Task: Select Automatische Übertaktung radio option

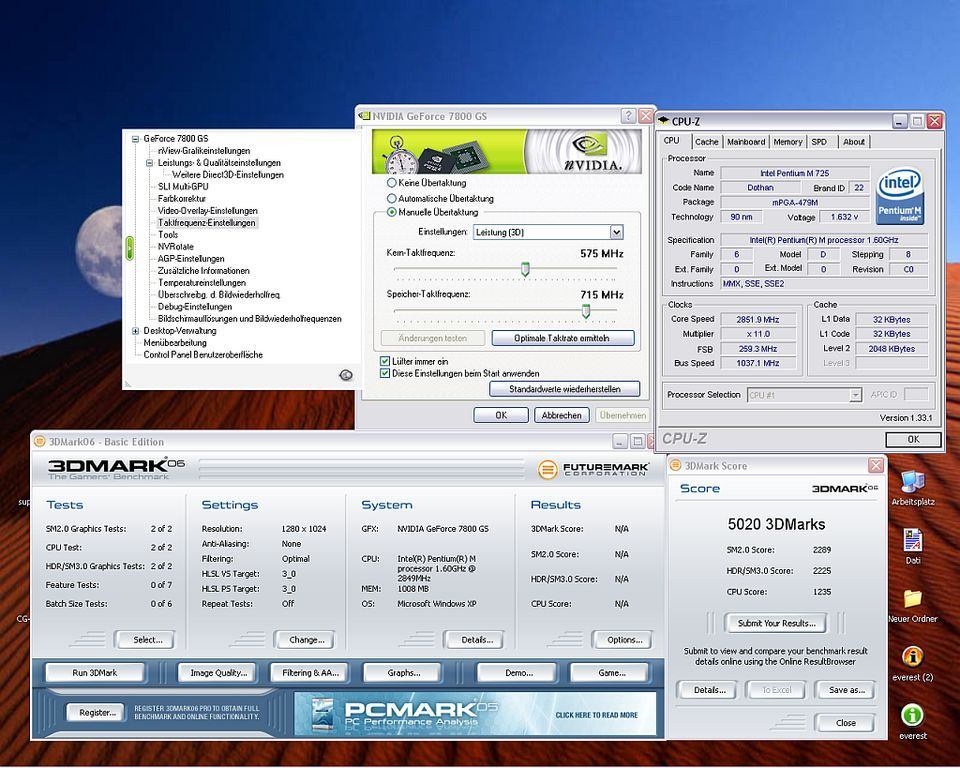Action: point(392,198)
